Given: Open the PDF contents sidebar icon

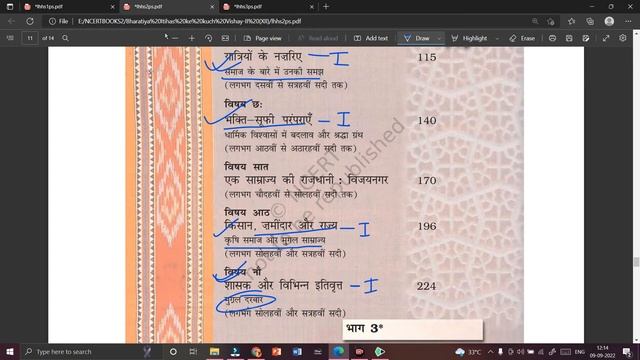Looking at the screenshot, I should point(10,38).
